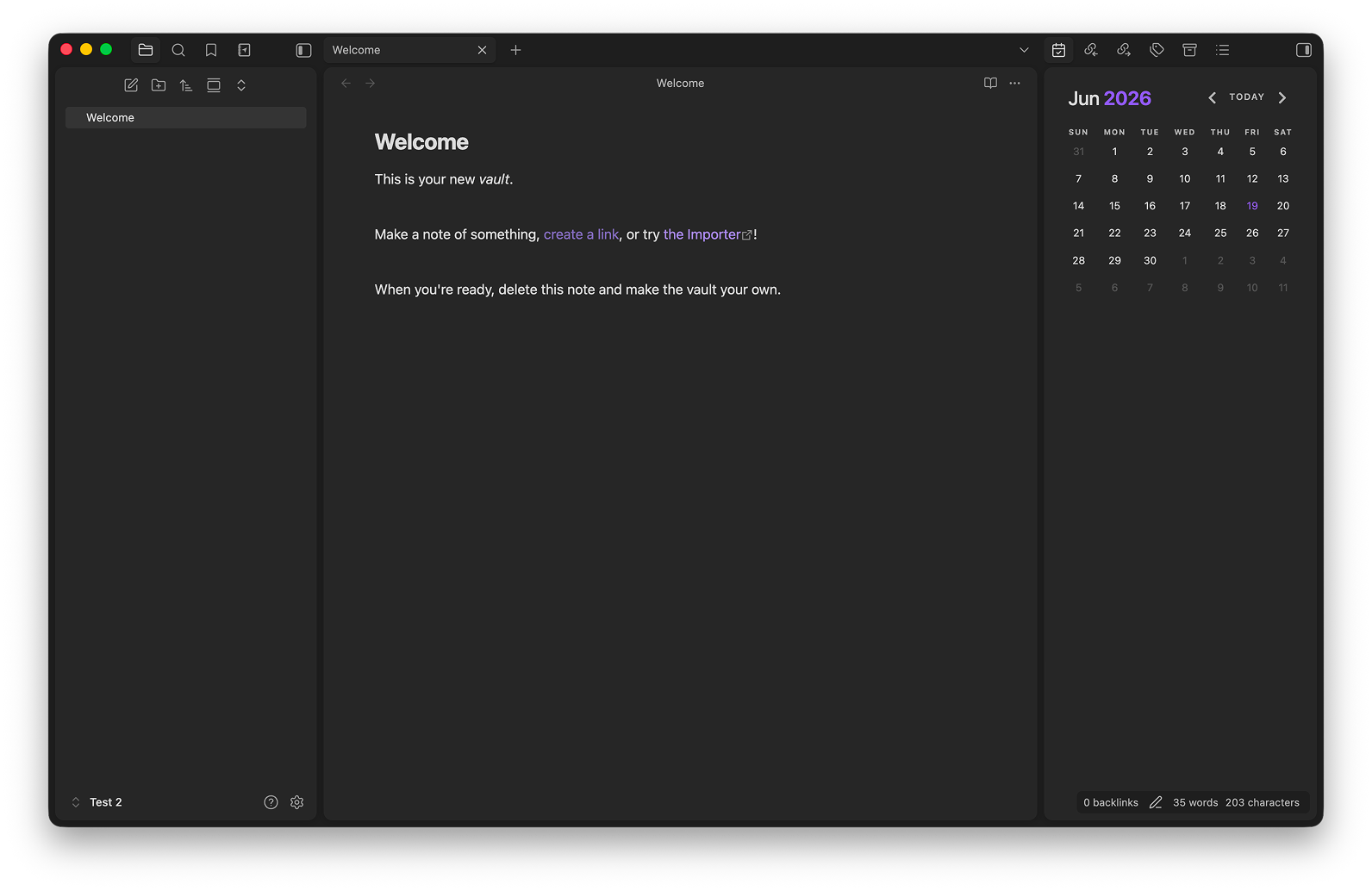
Task: Open the bookmarks pane icon
Action: [x=211, y=50]
